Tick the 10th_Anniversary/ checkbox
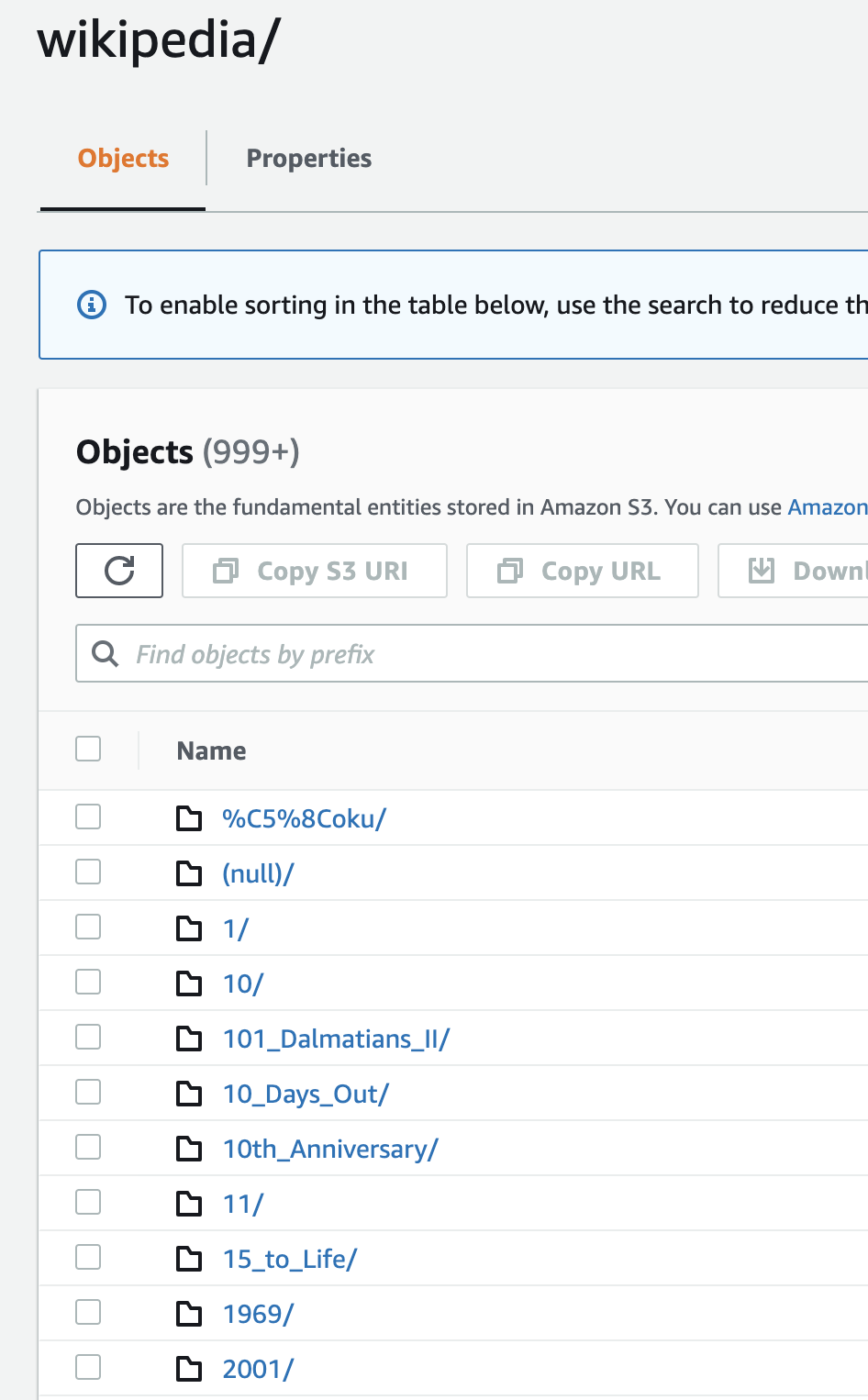The height and width of the screenshot is (1400, 868). 88,1147
